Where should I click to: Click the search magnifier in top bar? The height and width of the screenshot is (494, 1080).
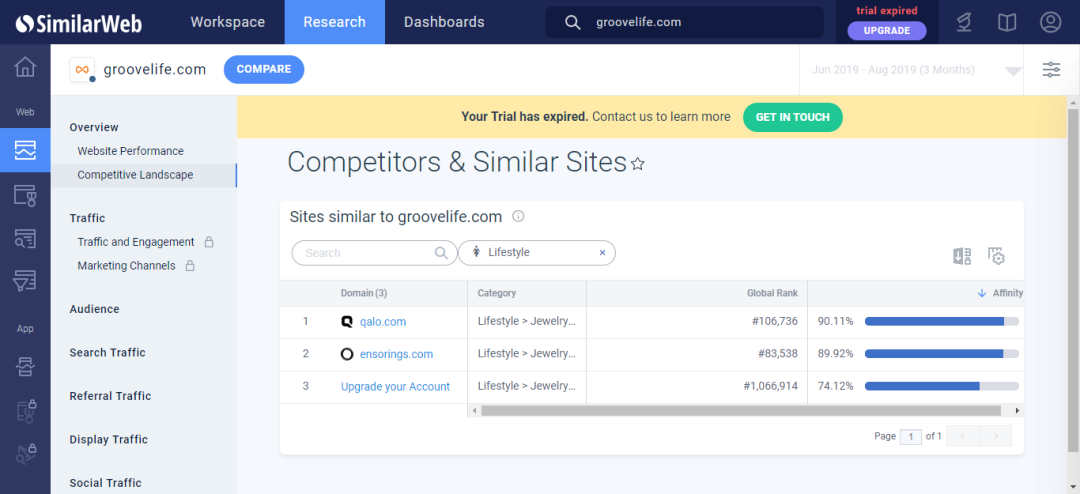click(x=572, y=22)
